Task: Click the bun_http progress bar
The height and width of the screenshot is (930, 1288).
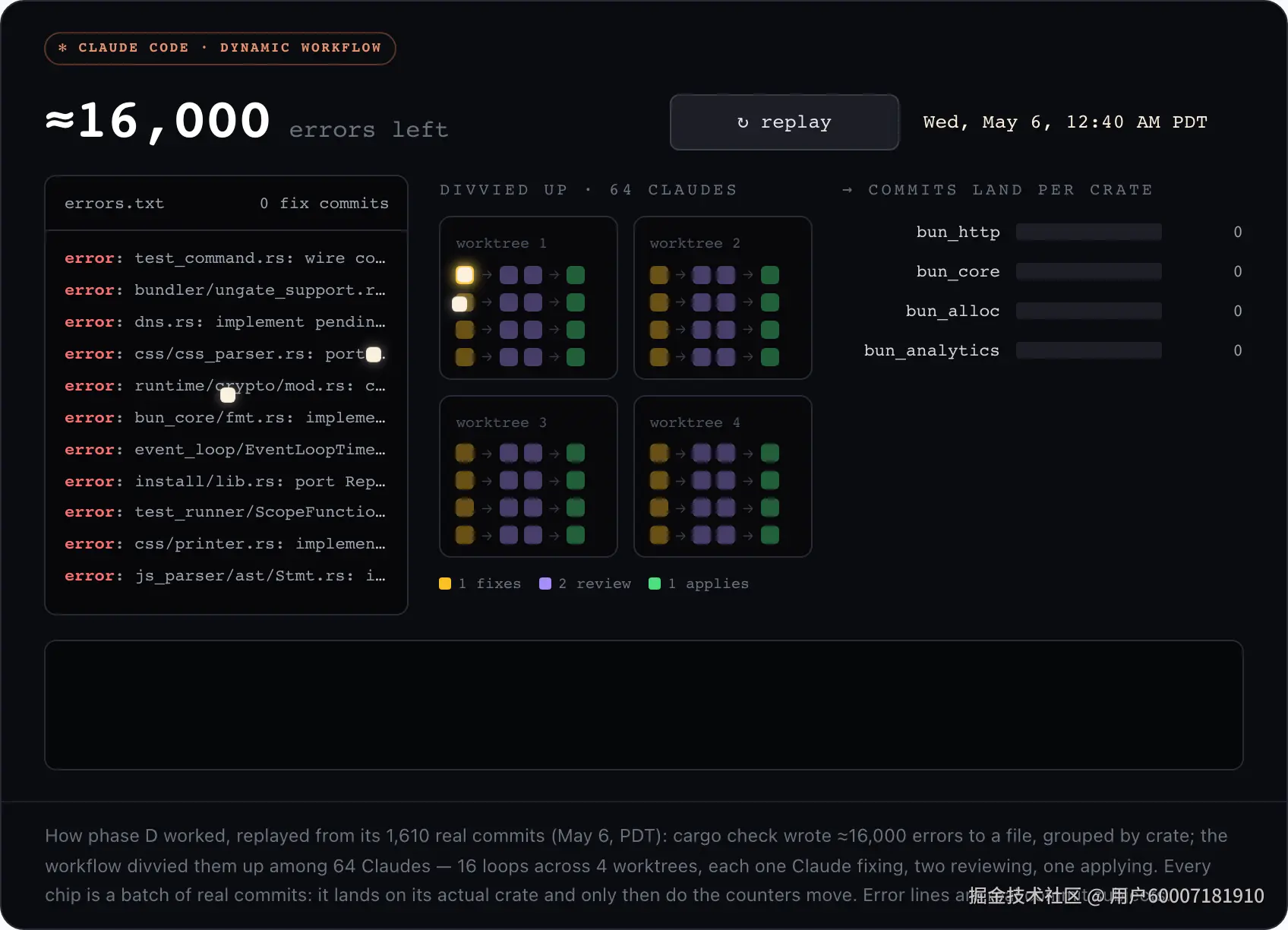Action: pyautogui.click(x=1089, y=232)
